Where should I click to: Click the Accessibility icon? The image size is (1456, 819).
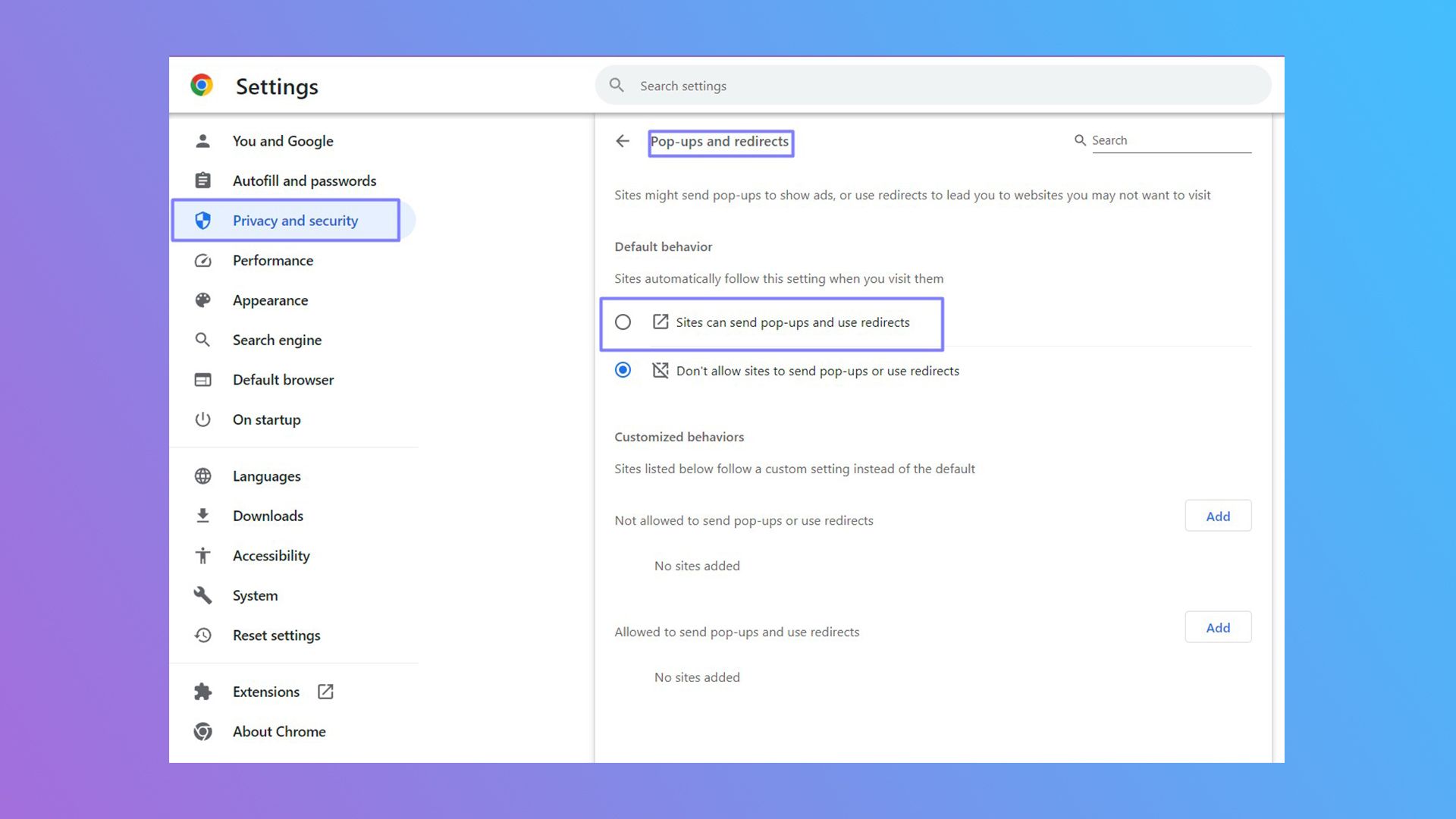tap(202, 555)
